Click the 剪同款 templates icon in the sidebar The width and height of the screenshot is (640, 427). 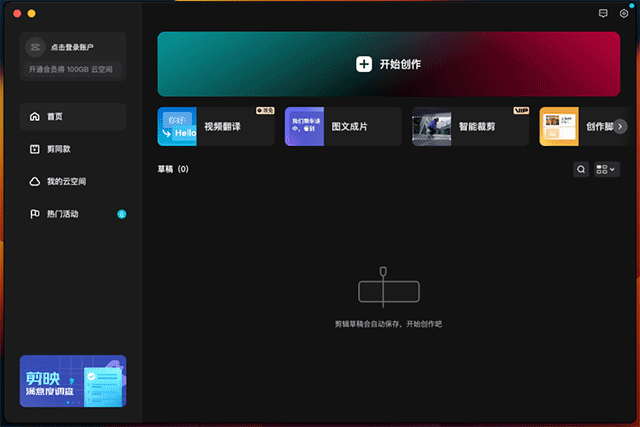(35, 150)
